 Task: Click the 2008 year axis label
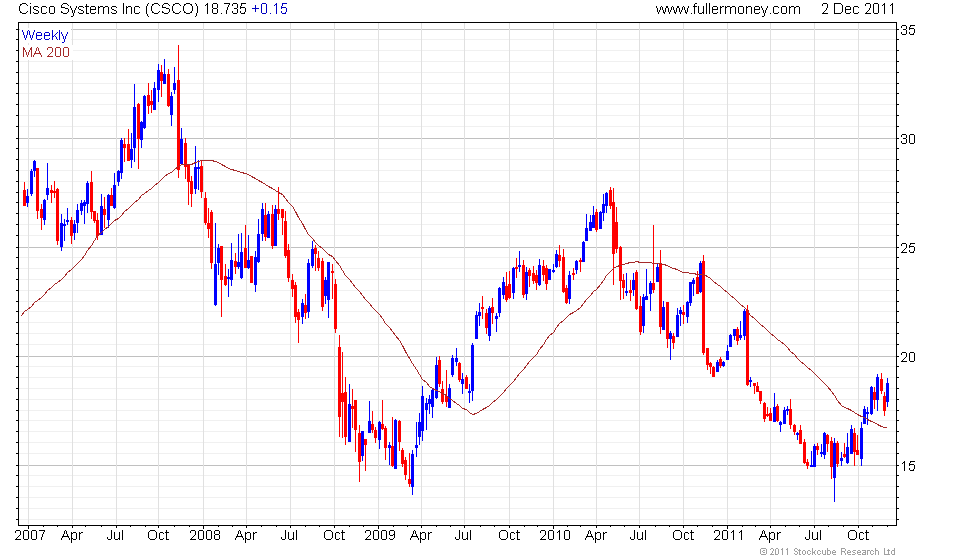click(x=205, y=536)
